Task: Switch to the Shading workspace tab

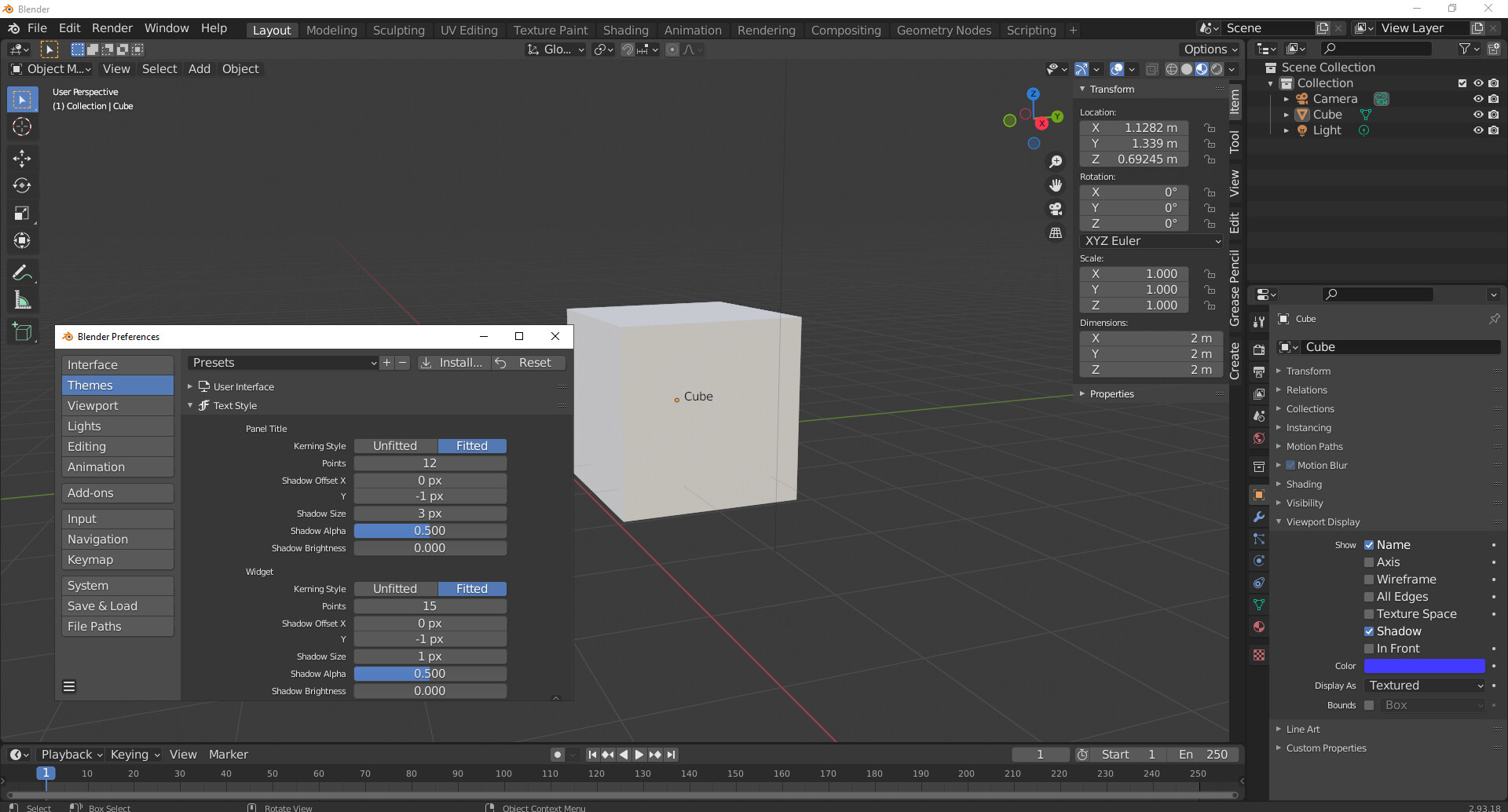Action: coord(625,31)
